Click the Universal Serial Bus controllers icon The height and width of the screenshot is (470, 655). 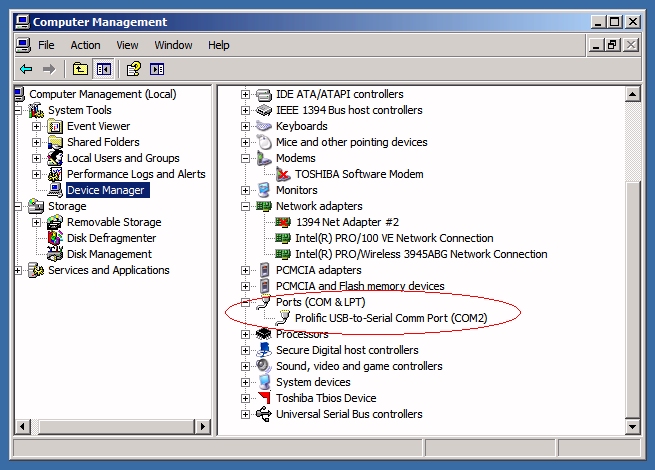pyautogui.click(x=264, y=414)
